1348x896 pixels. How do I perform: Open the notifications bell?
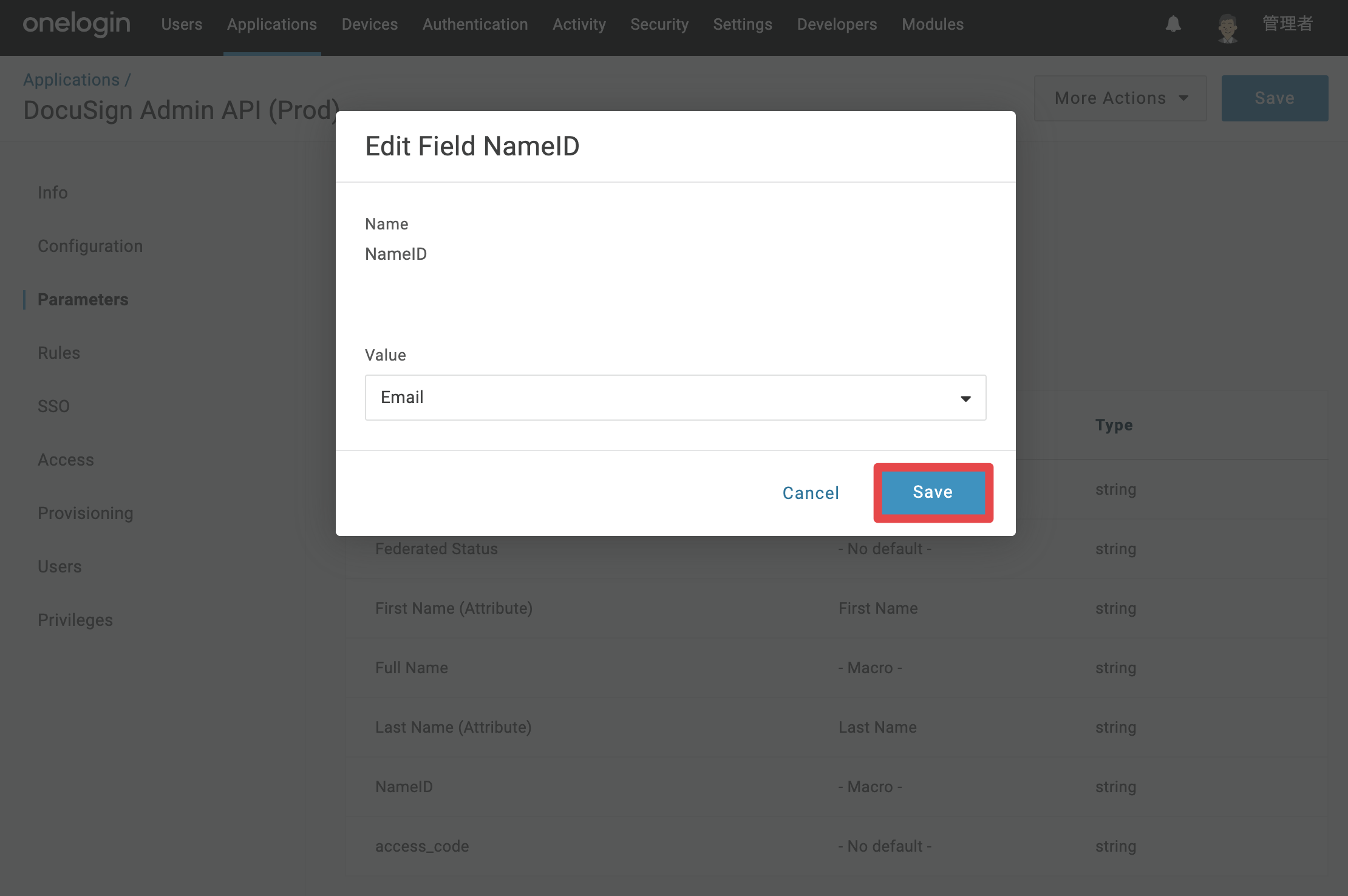pyautogui.click(x=1173, y=24)
